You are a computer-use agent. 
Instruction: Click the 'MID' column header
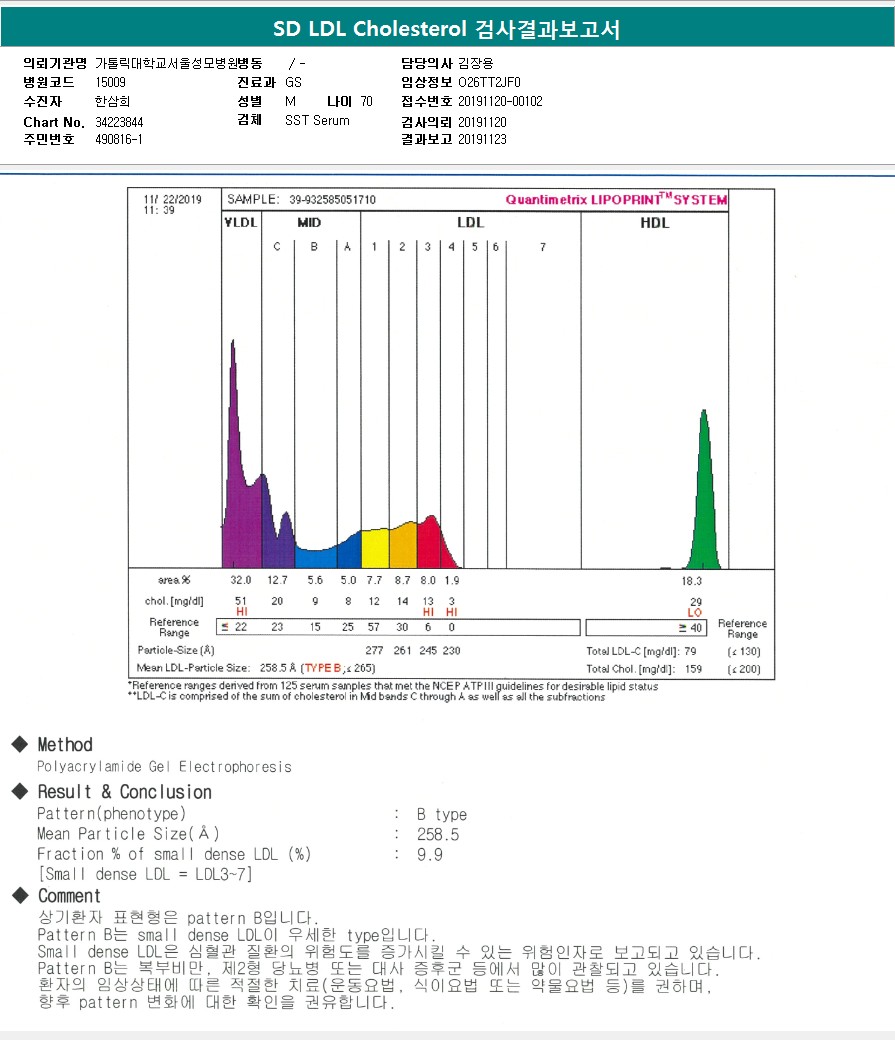[309, 222]
